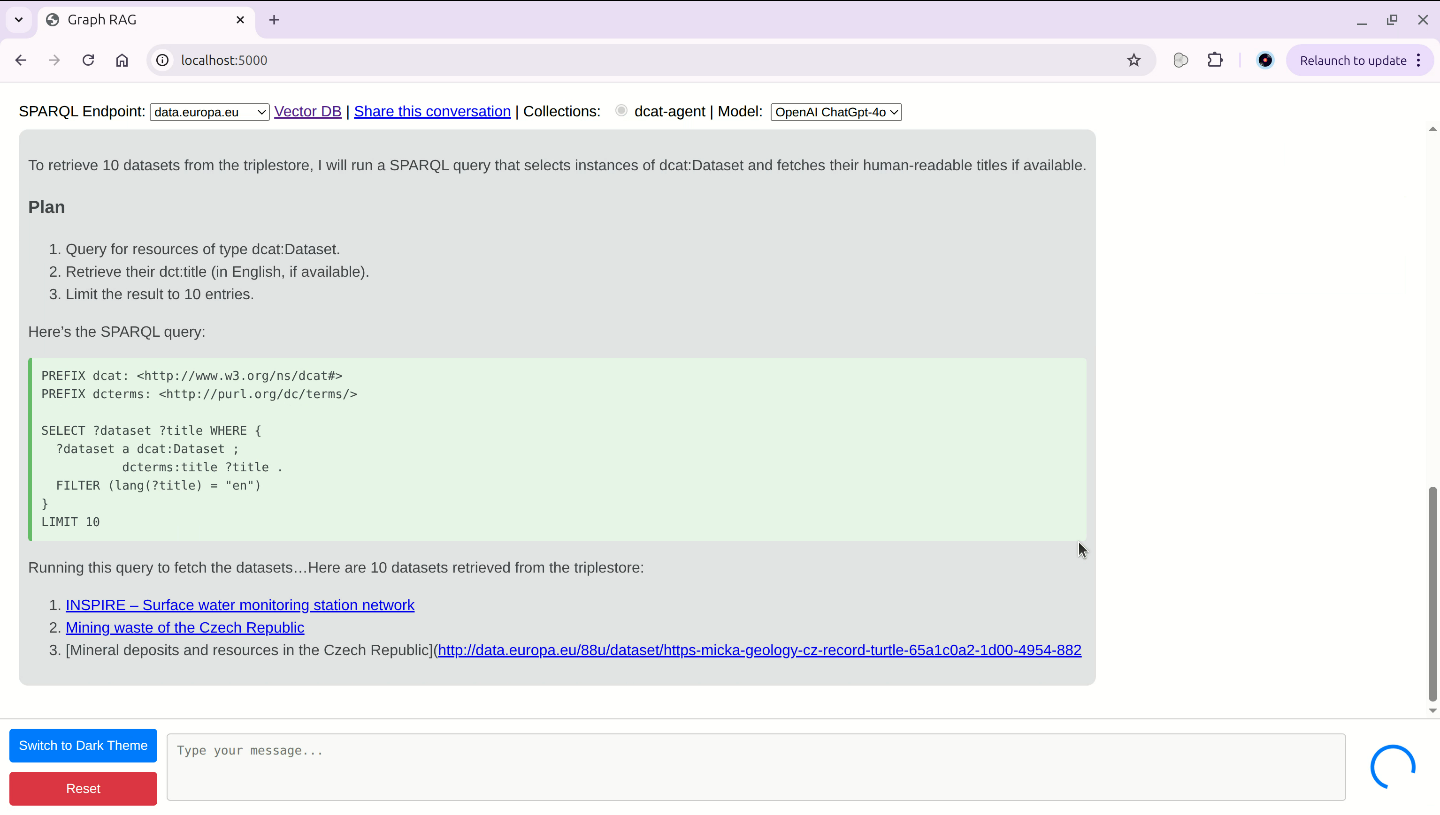This screenshot has width=1440, height=815.
Task: Focus the Type your message input field
Action: [755, 767]
